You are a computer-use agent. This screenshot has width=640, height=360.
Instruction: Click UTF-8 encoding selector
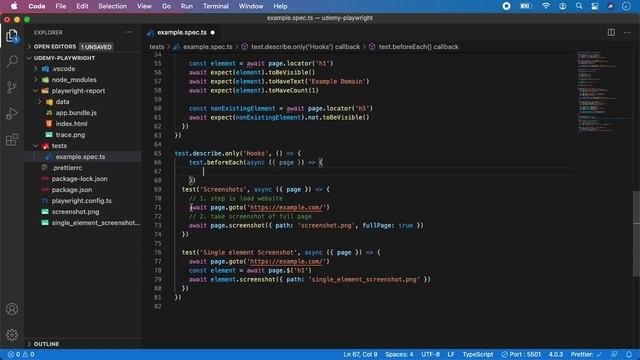point(430,354)
